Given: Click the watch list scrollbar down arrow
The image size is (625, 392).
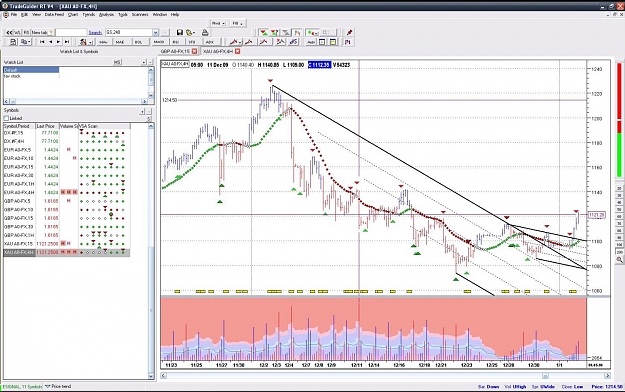Looking at the screenshot, I should (151, 95).
